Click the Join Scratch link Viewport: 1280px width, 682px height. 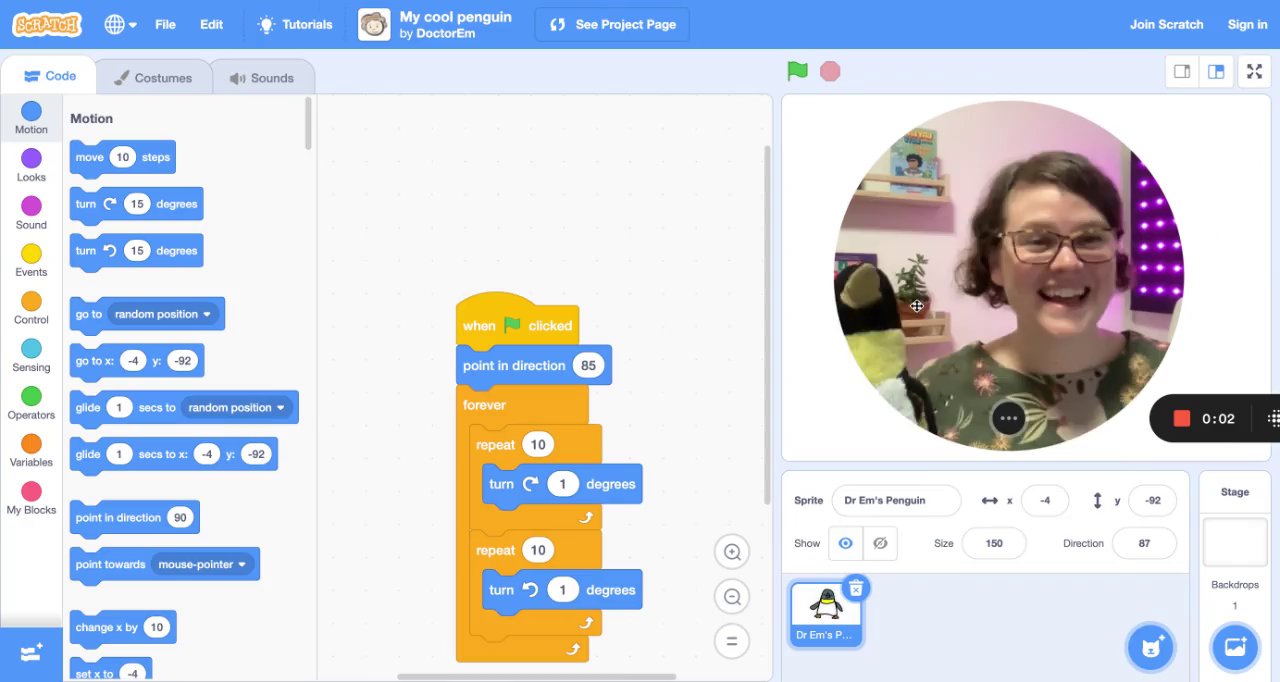coord(1167,24)
